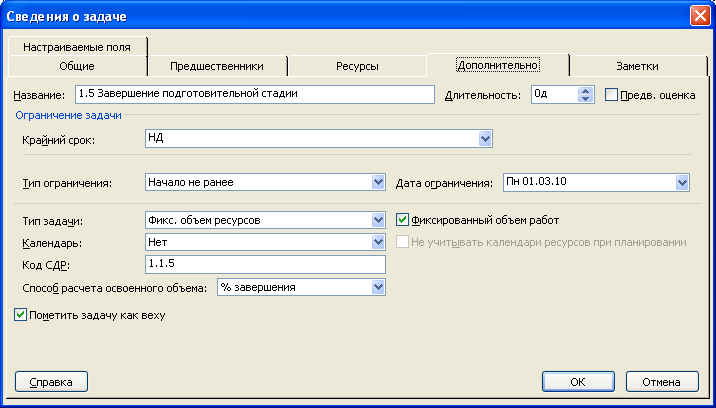Open the Календарь dropdown list
Screen dimensions: 716x408
click(x=378, y=242)
